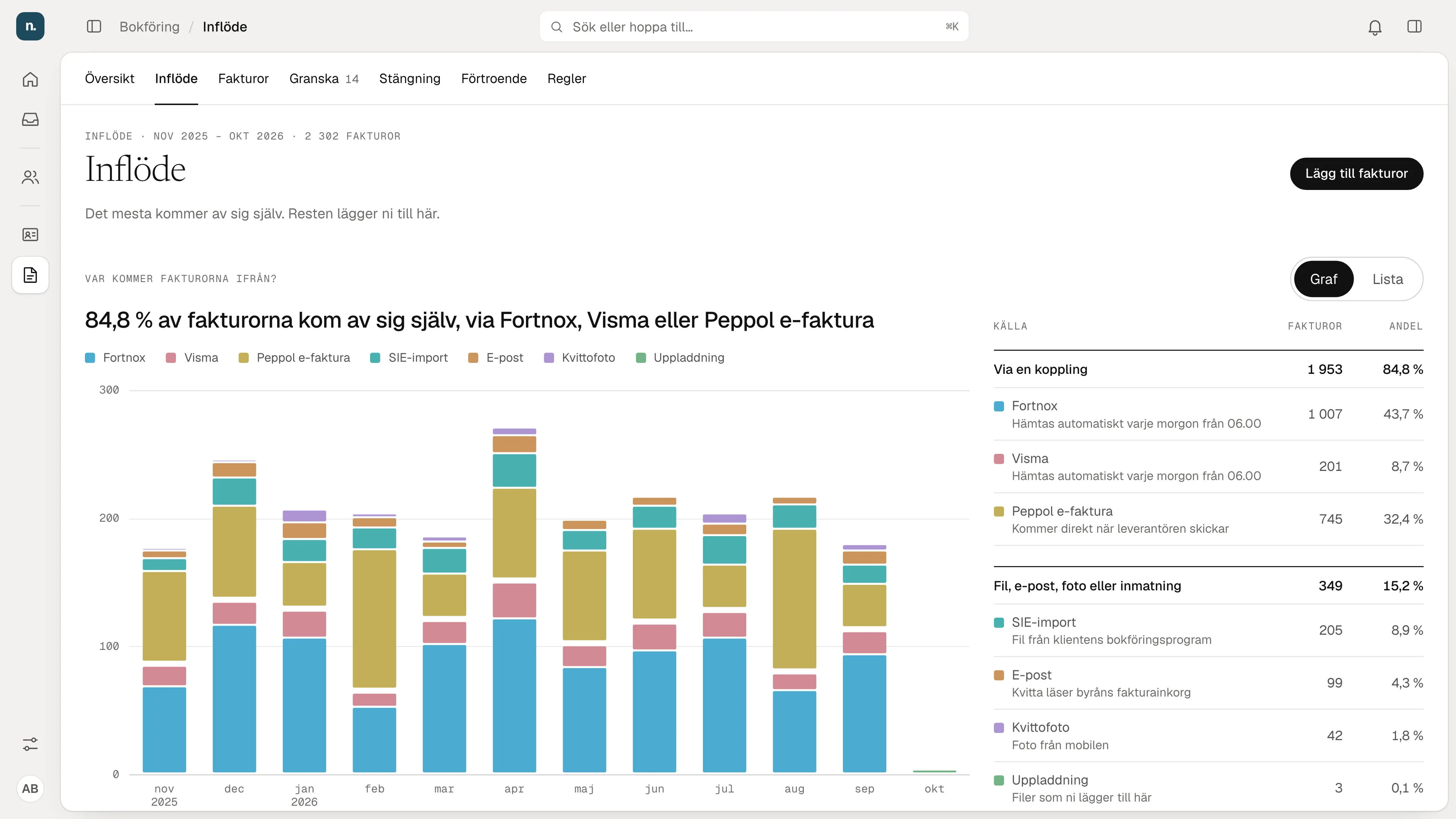Viewport: 1456px width, 819px height.
Task: Click the SIE-import table row color swatch
Action: (x=999, y=623)
